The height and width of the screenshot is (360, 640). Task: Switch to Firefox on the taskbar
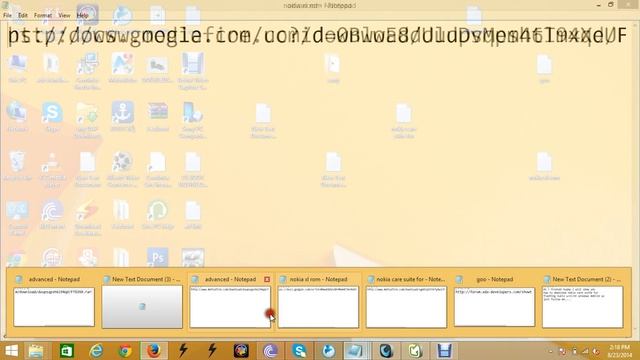153,351
